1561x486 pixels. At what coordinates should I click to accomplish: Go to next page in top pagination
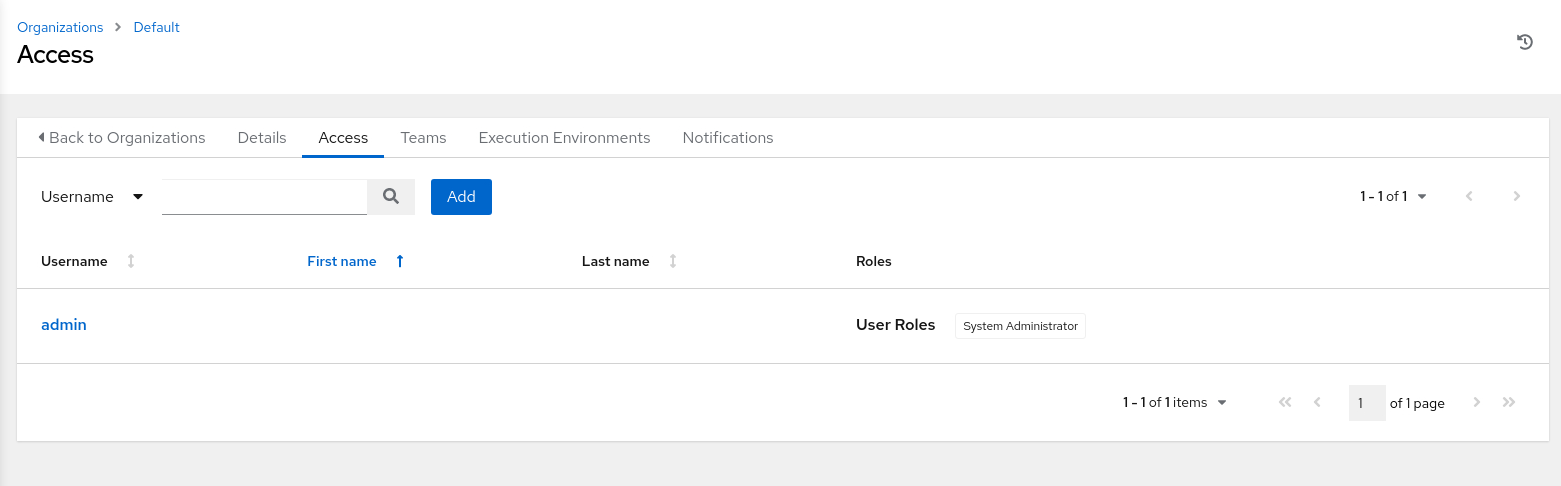click(x=1517, y=196)
